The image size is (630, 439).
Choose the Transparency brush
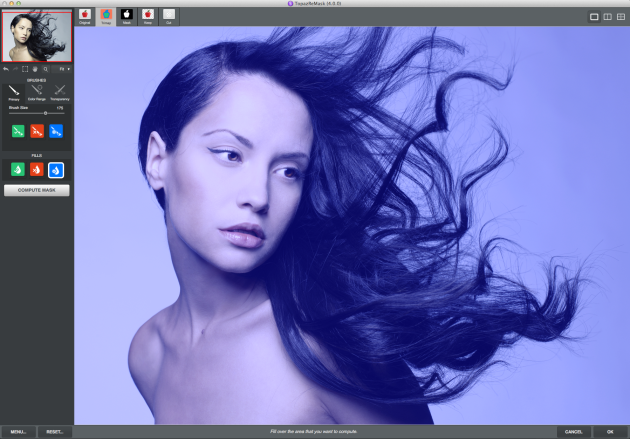pos(60,93)
